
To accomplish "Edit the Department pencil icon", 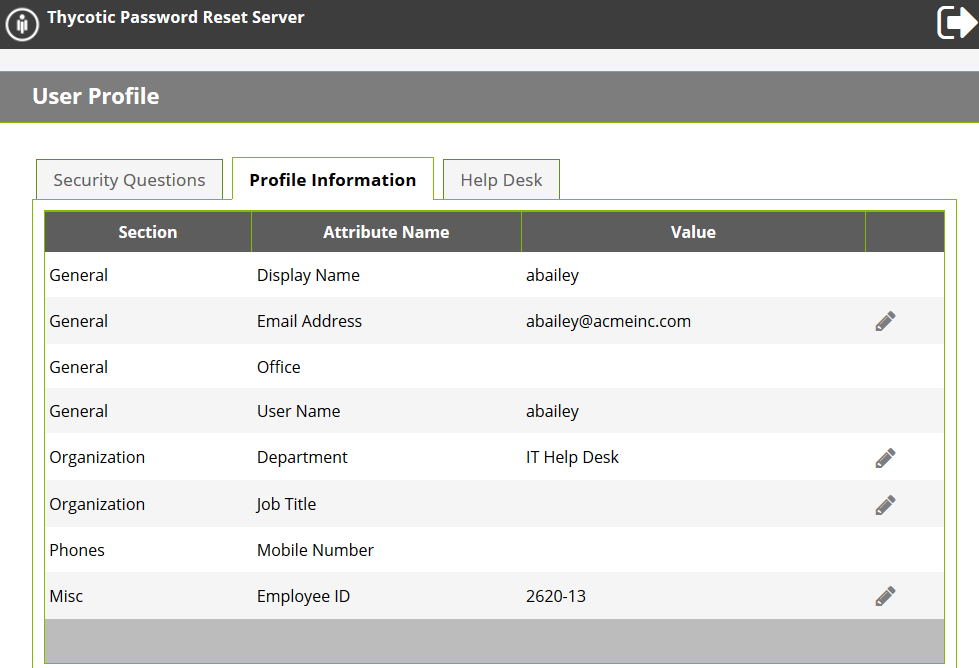I will tap(885, 458).
